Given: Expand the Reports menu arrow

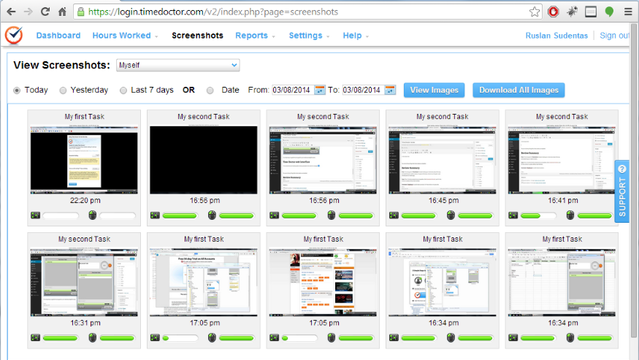Looking at the screenshot, I should click(x=273, y=37).
